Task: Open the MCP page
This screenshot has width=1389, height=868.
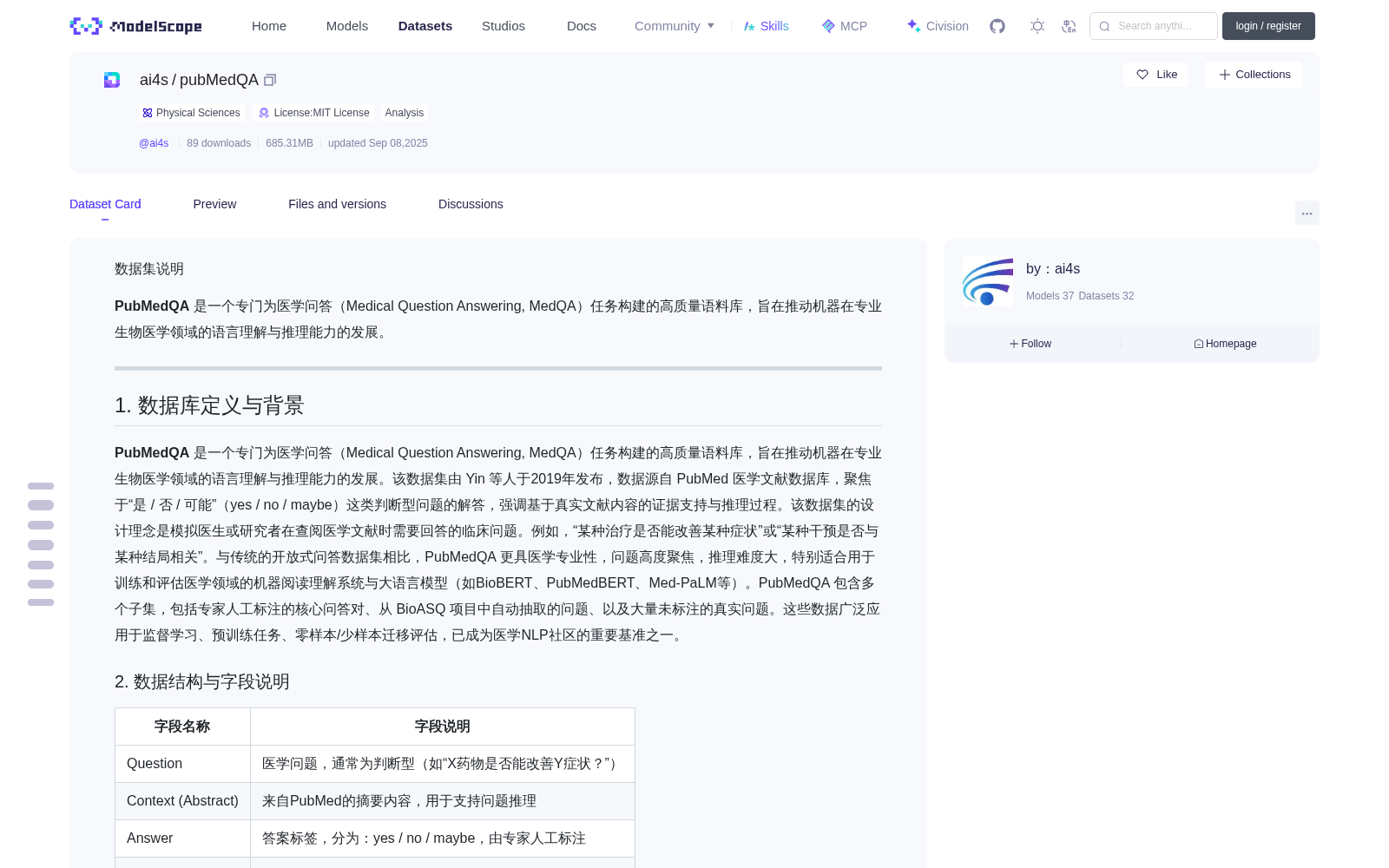Action: coord(844,26)
